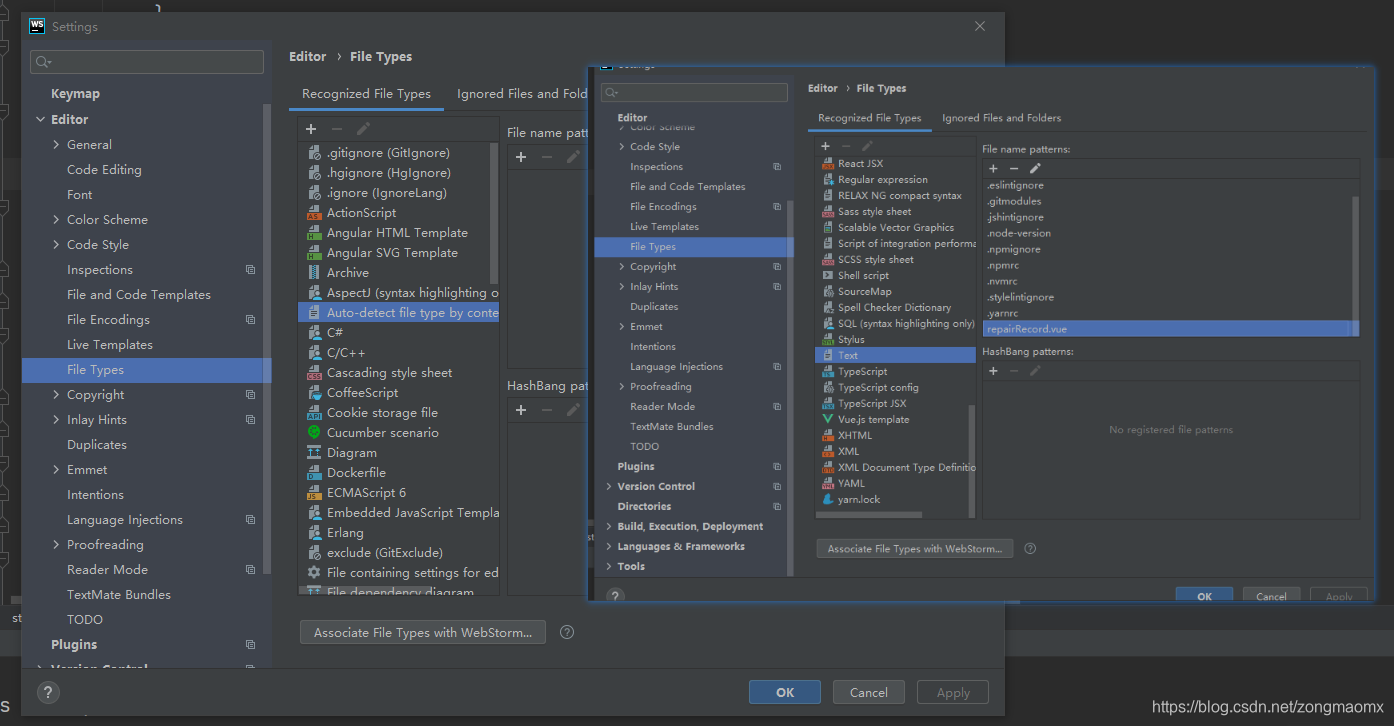Expand the Color Scheme node

click(x=56, y=220)
